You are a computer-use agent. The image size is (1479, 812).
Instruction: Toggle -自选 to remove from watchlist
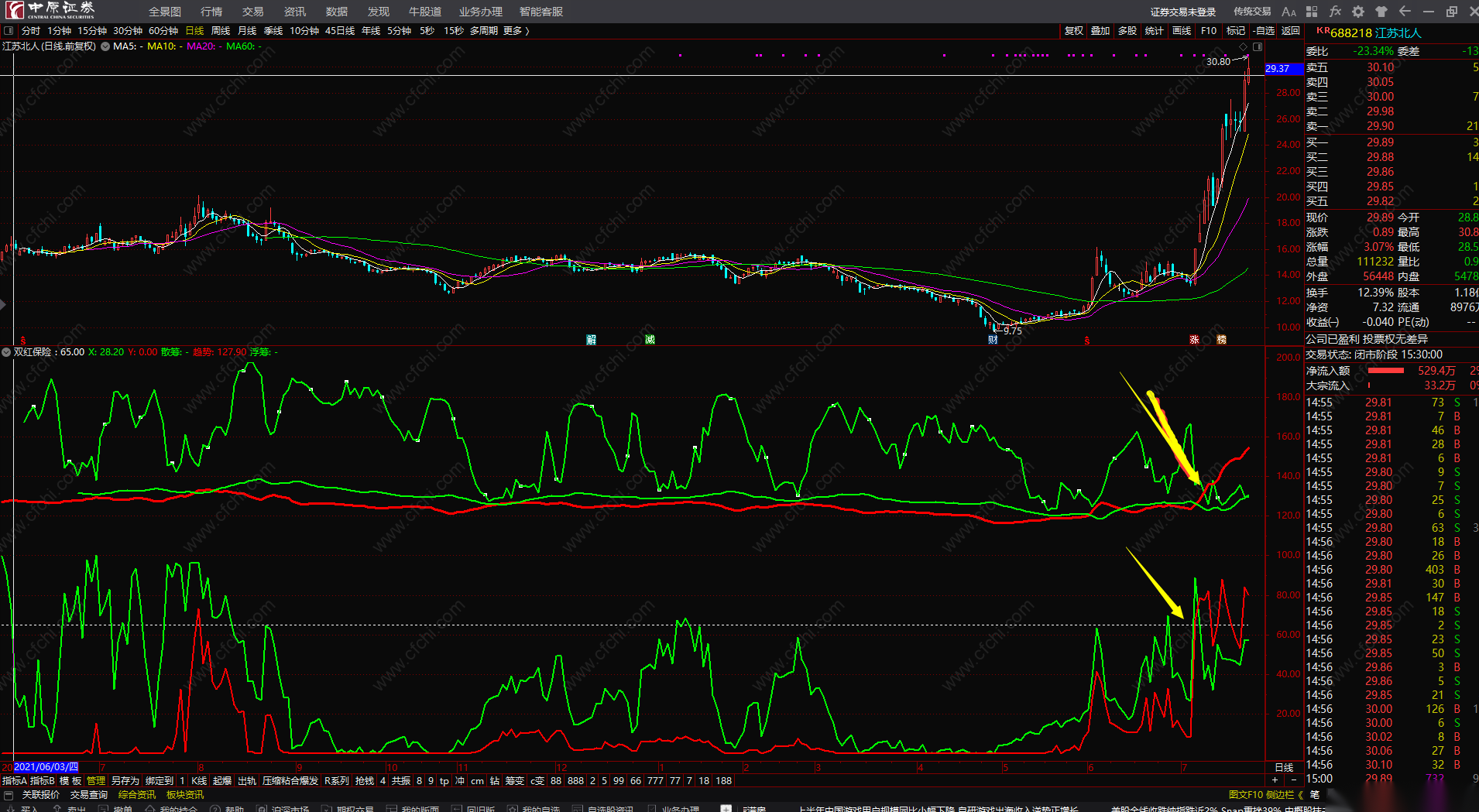pos(1264,31)
